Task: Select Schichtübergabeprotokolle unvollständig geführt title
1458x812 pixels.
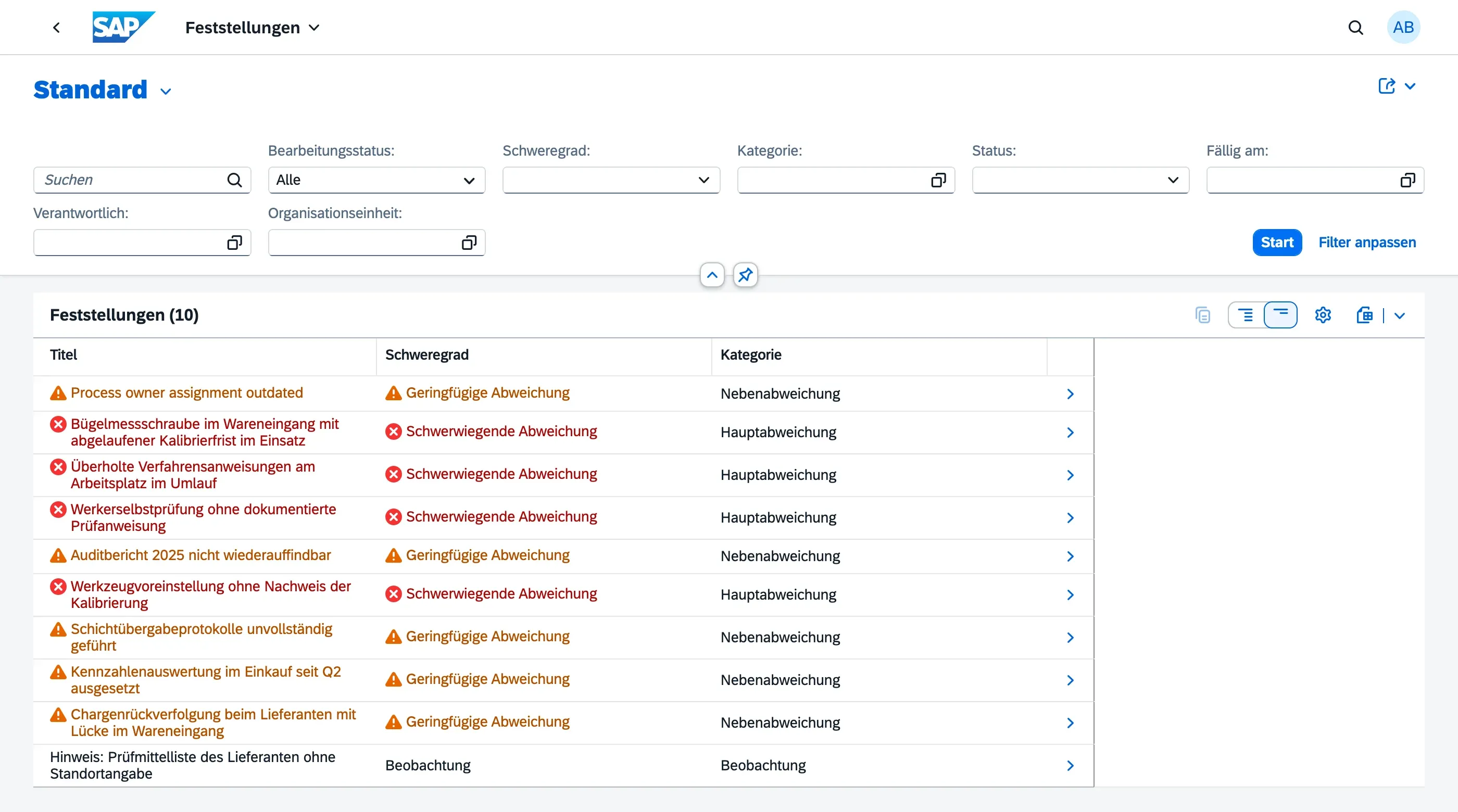Action: (202, 637)
